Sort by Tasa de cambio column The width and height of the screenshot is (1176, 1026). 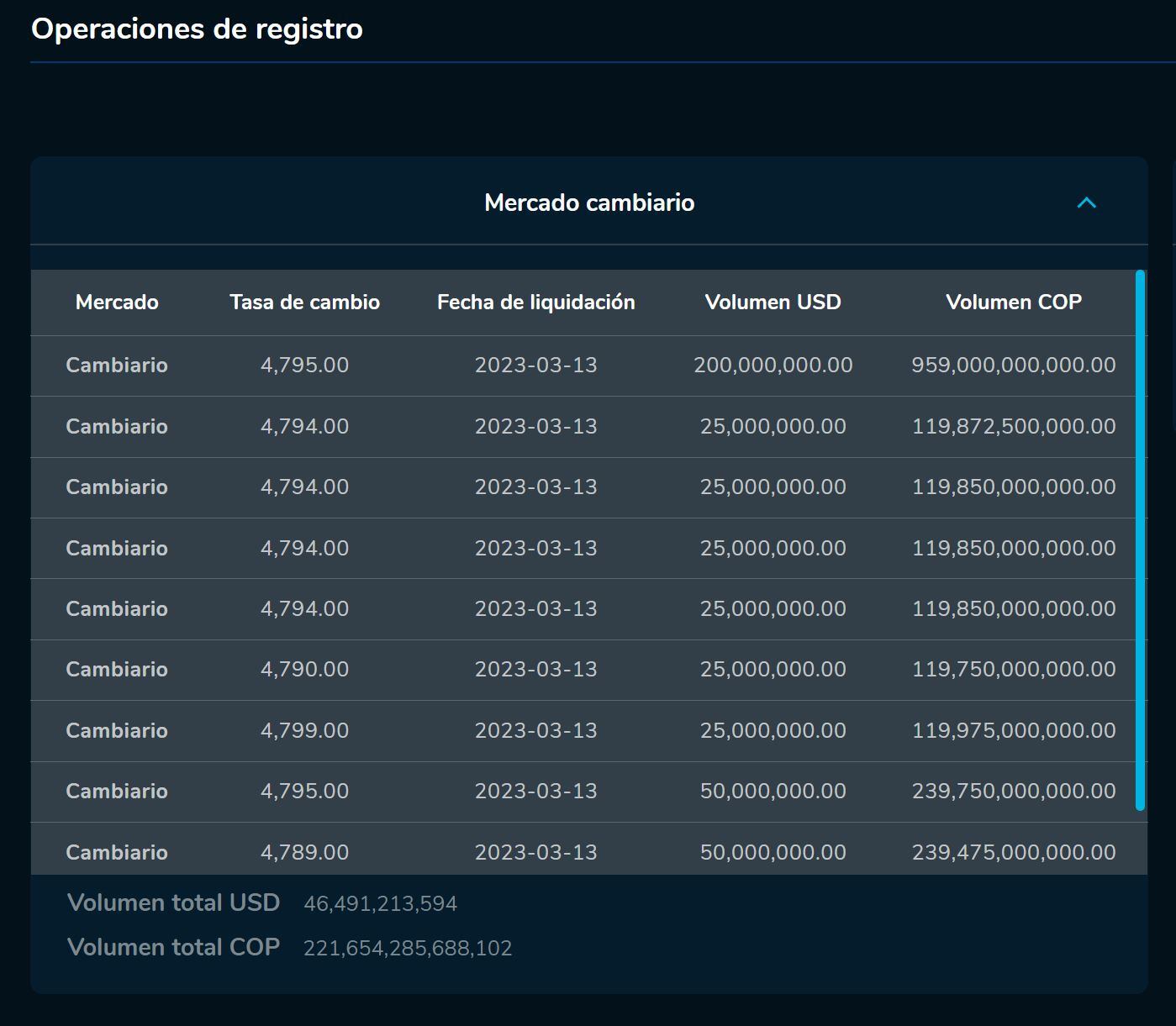(x=305, y=303)
